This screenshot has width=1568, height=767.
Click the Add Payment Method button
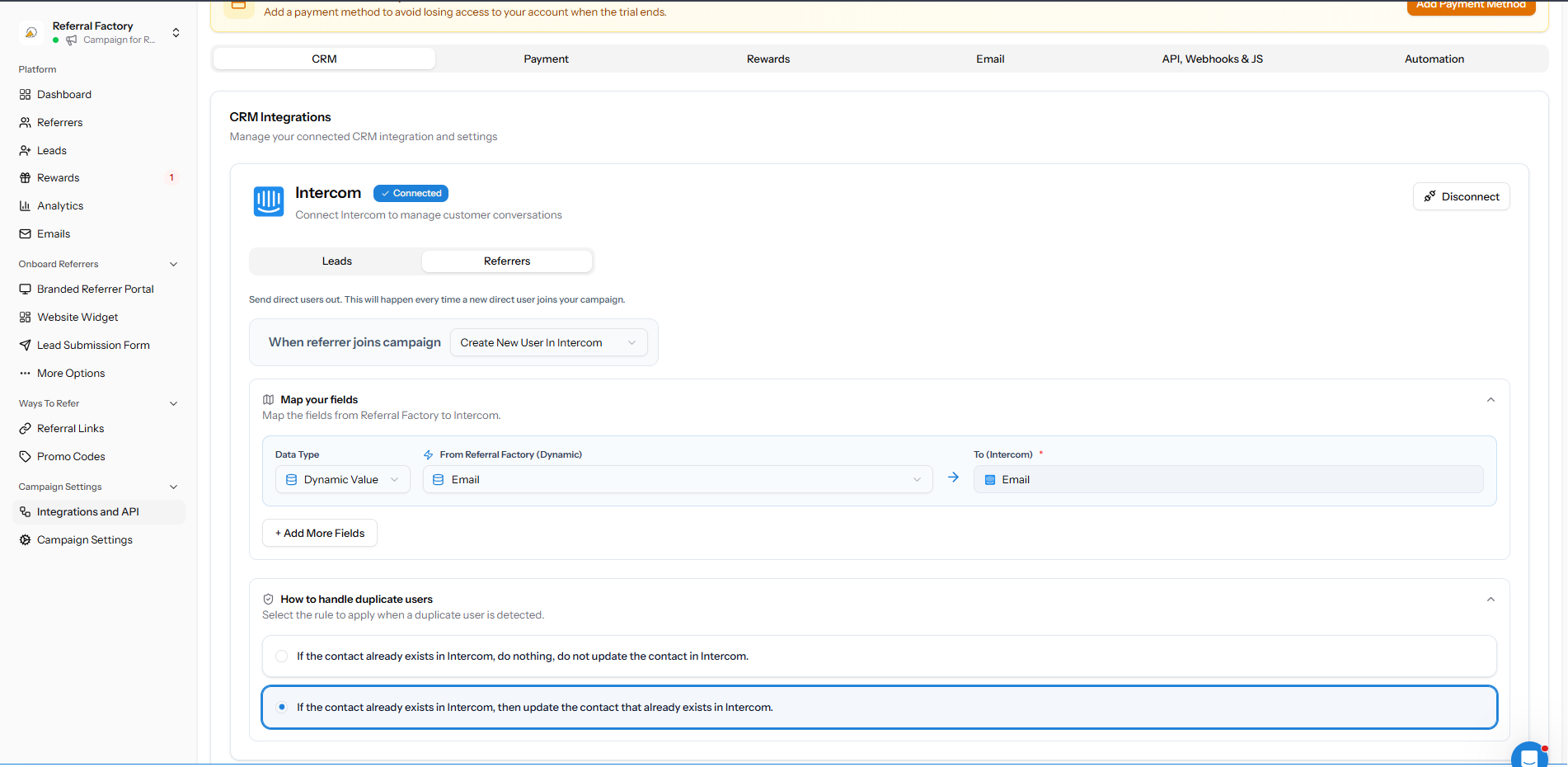pyautogui.click(x=1472, y=7)
